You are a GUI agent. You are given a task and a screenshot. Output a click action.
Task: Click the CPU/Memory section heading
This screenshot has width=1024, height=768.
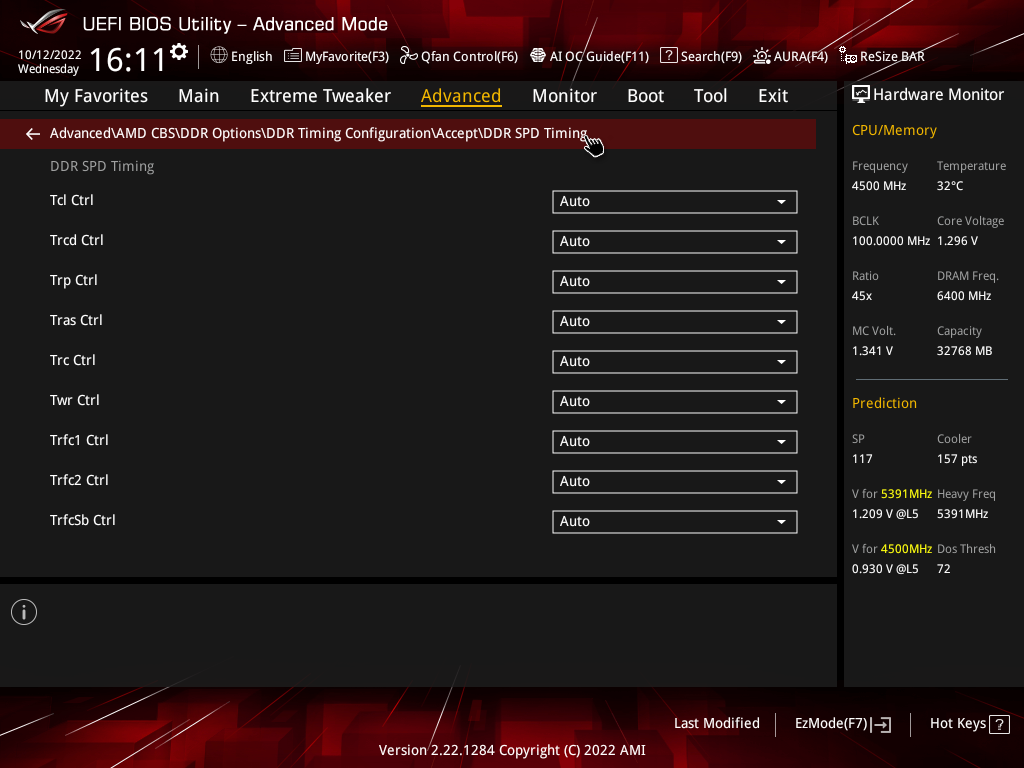pos(894,131)
